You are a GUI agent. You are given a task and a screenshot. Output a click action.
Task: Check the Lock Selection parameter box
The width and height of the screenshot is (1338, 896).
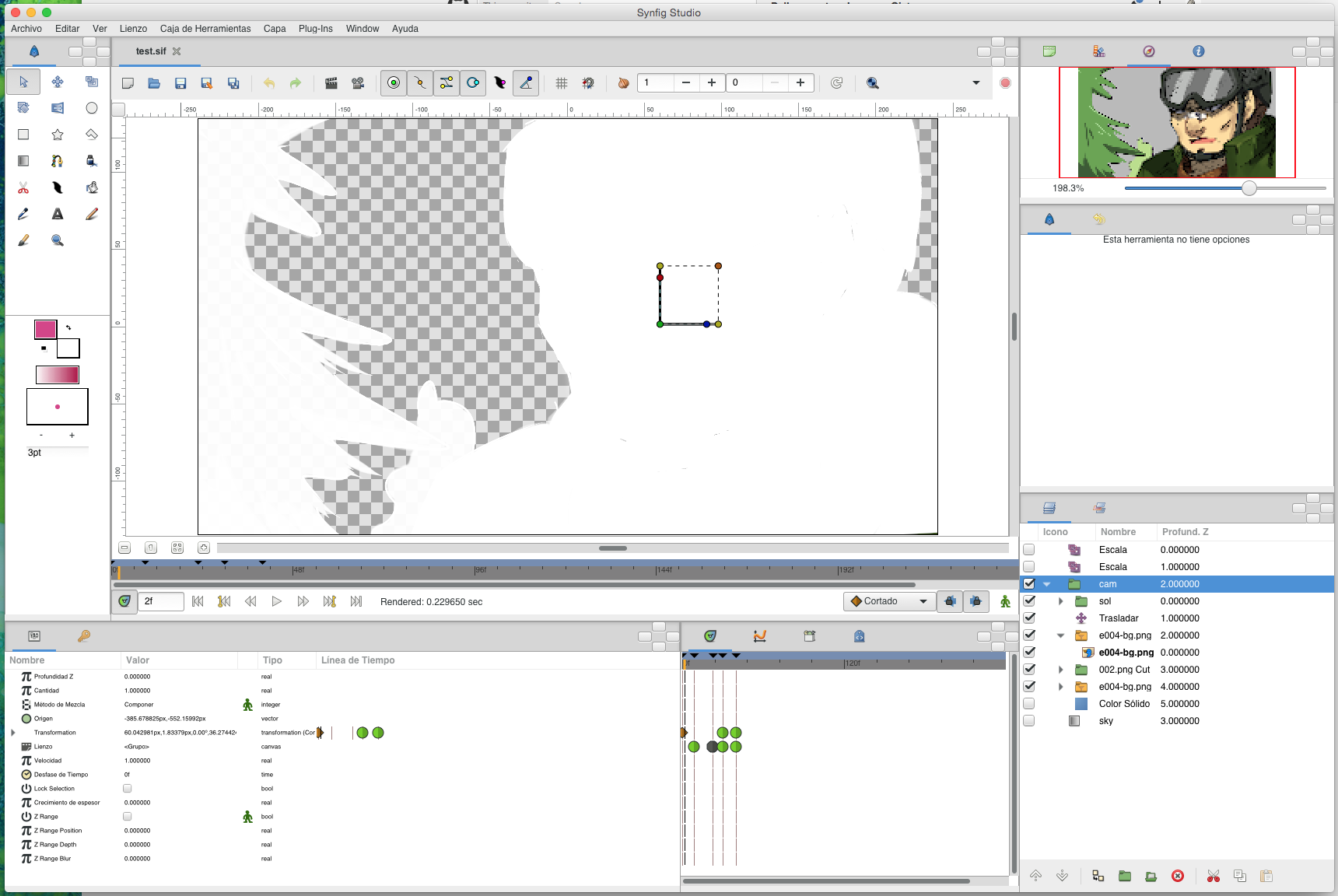point(128,789)
